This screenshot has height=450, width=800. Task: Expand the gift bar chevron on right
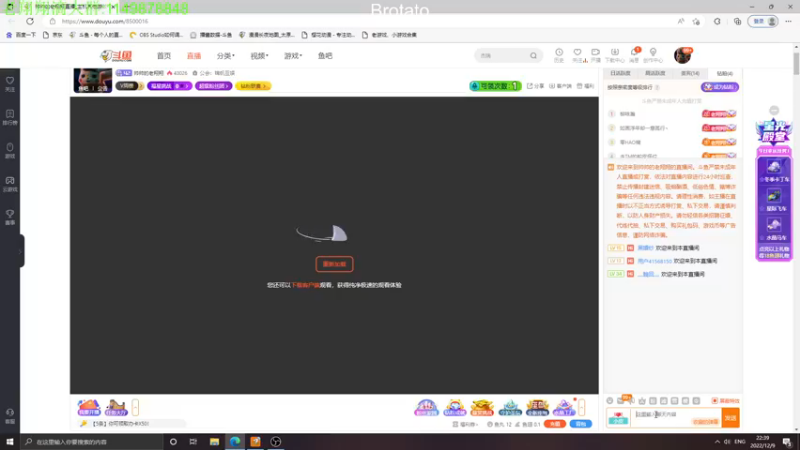pos(582,407)
